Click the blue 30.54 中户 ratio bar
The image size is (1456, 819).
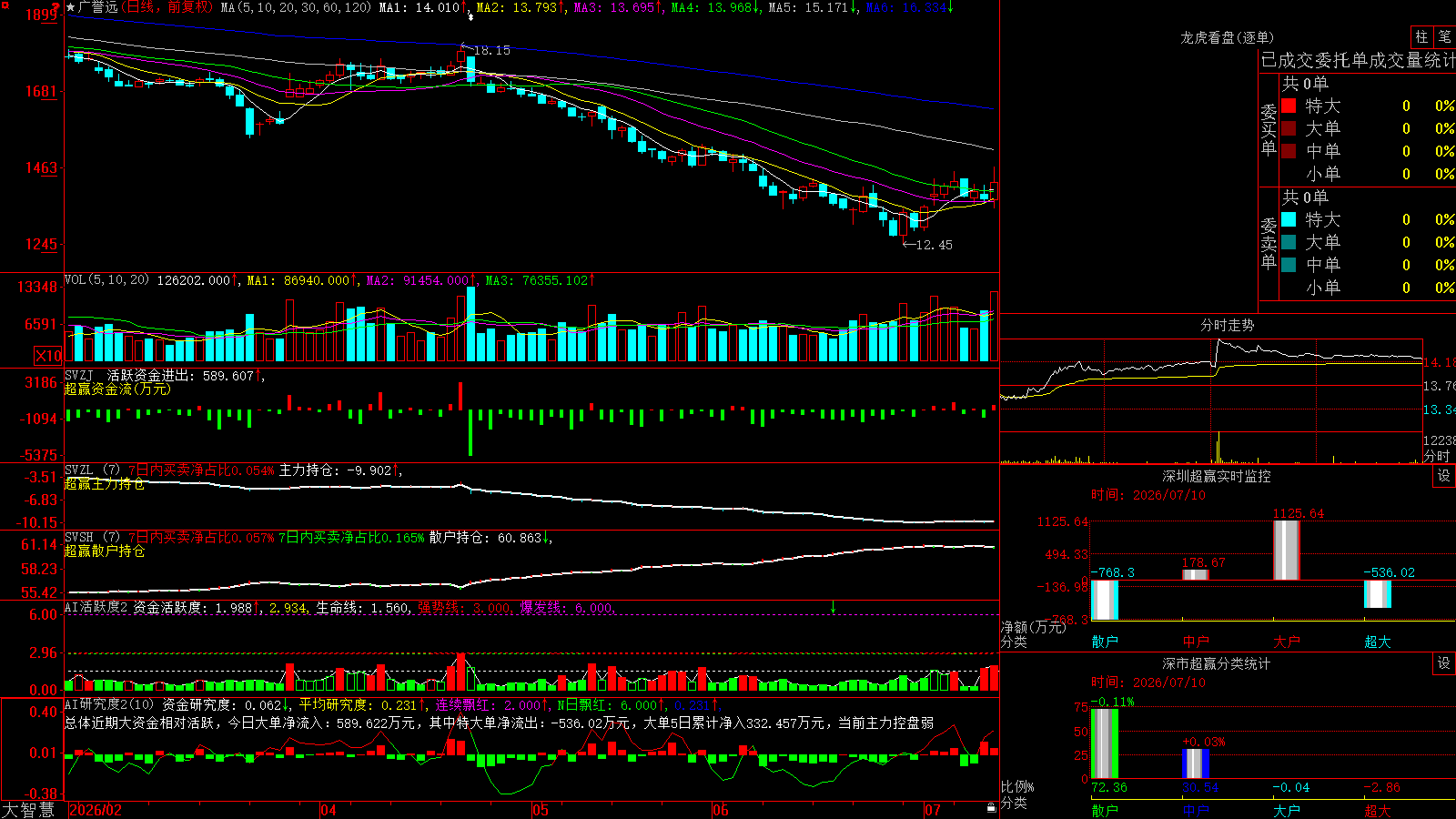(x=1196, y=763)
